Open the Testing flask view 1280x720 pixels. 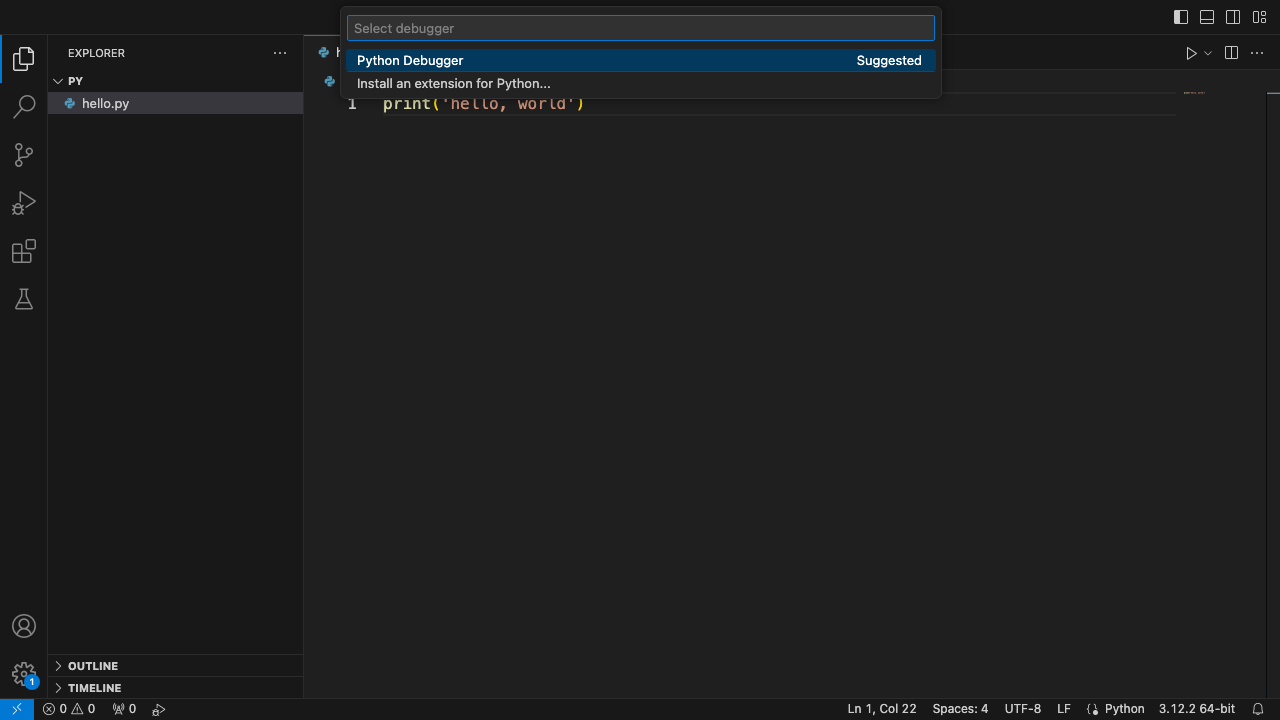coord(24,299)
